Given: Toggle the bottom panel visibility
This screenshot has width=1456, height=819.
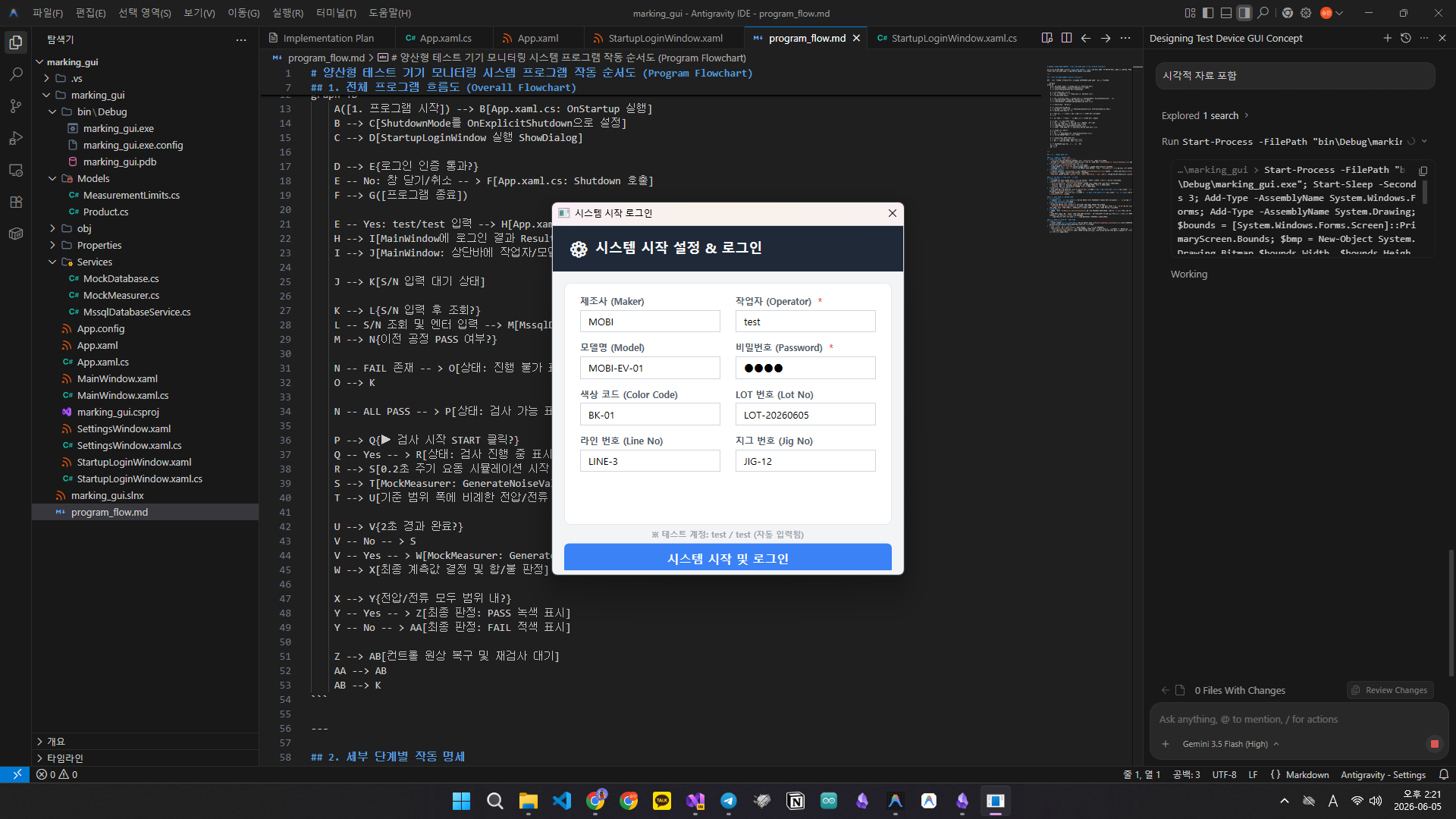Looking at the screenshot, I should coord(1226,13).
